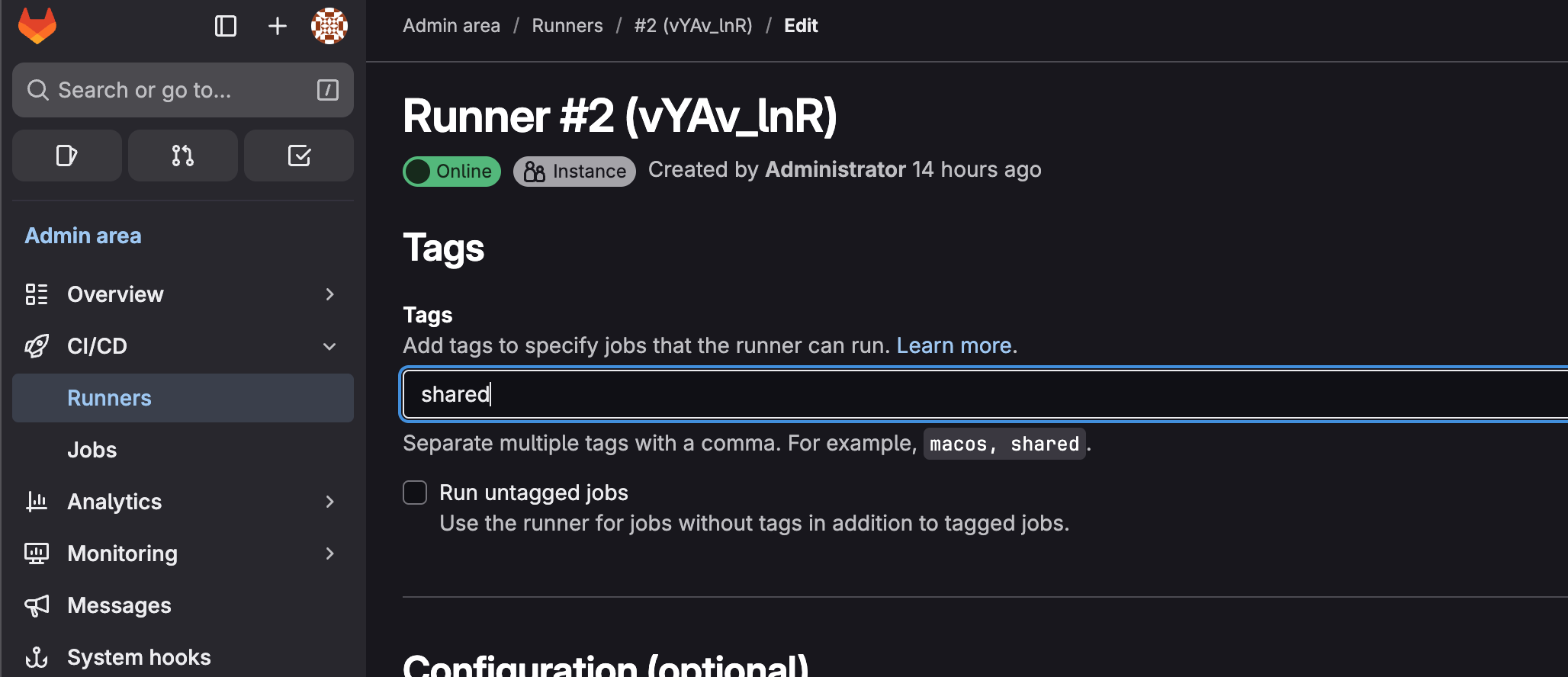Click the System hooks anchor icon

pyautogui.click(x=37, y=657)
